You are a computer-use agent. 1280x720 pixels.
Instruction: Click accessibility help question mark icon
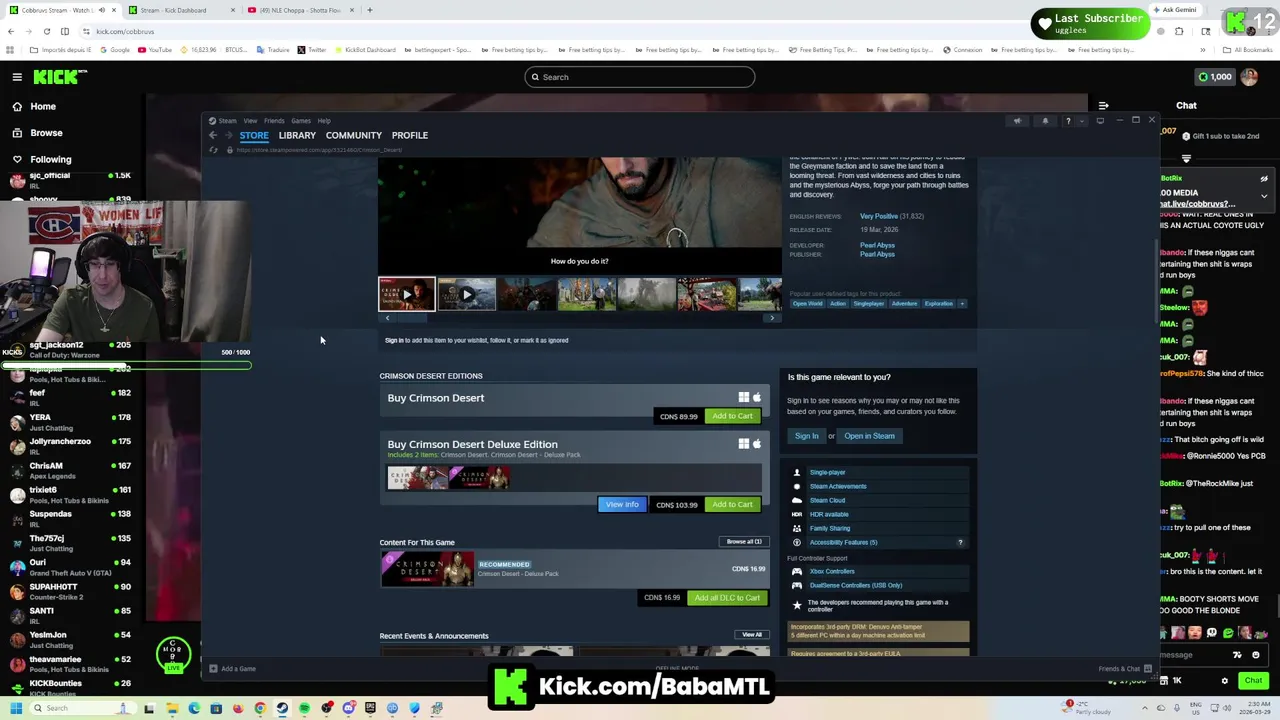[960, 542]
